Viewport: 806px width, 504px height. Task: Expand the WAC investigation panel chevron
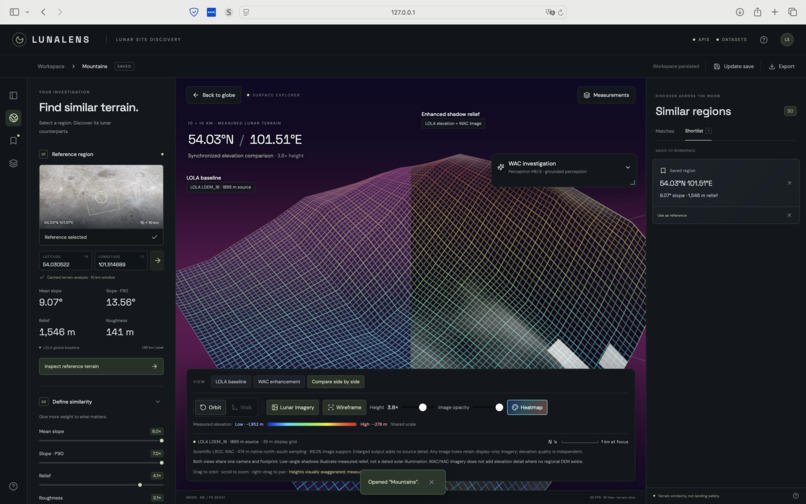pyautogui.click(x=628, y=167)
